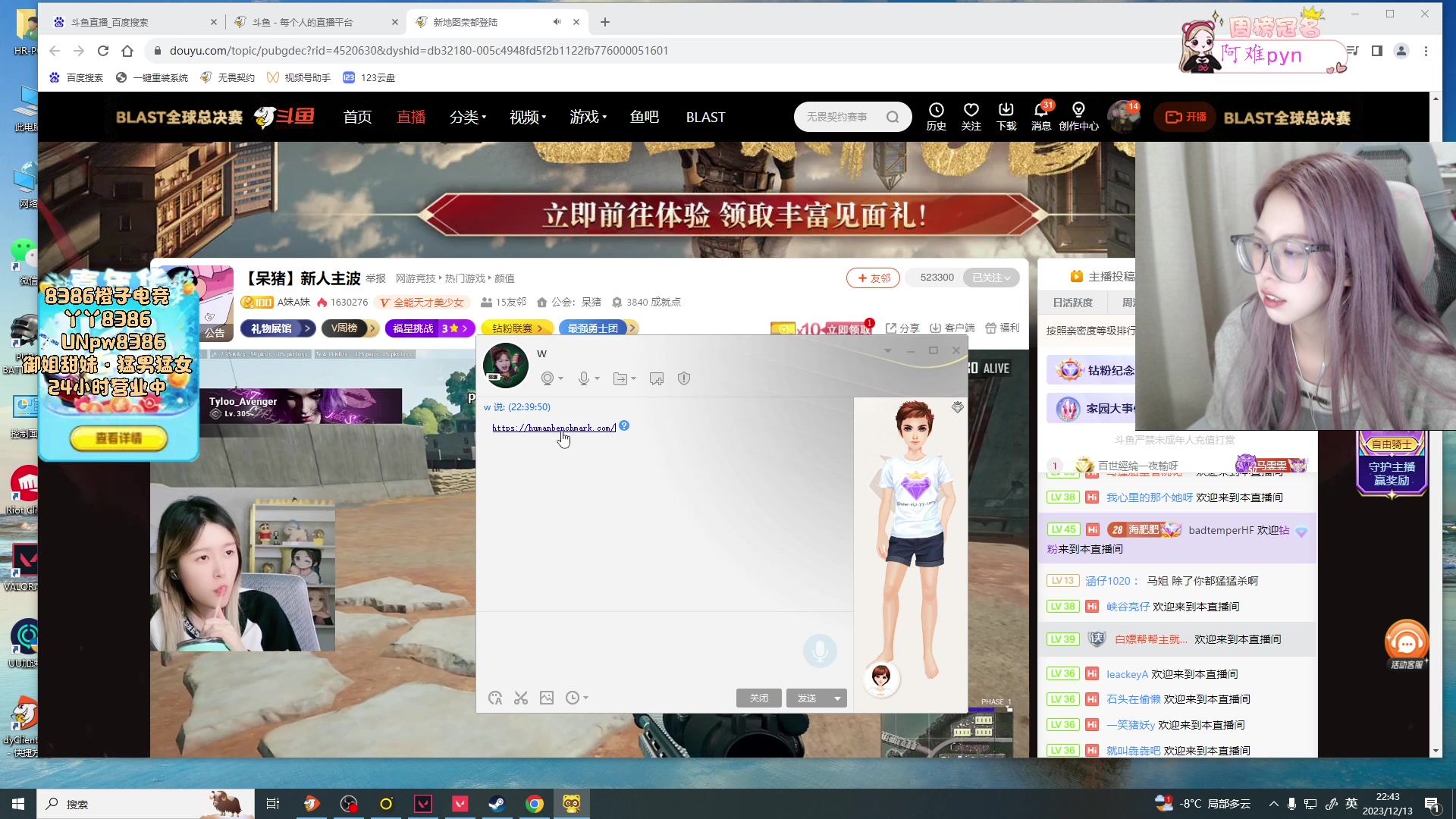This screenshot has width=1456, height=819.
Task: Open a new browser tab
Action: click(604, 22)
